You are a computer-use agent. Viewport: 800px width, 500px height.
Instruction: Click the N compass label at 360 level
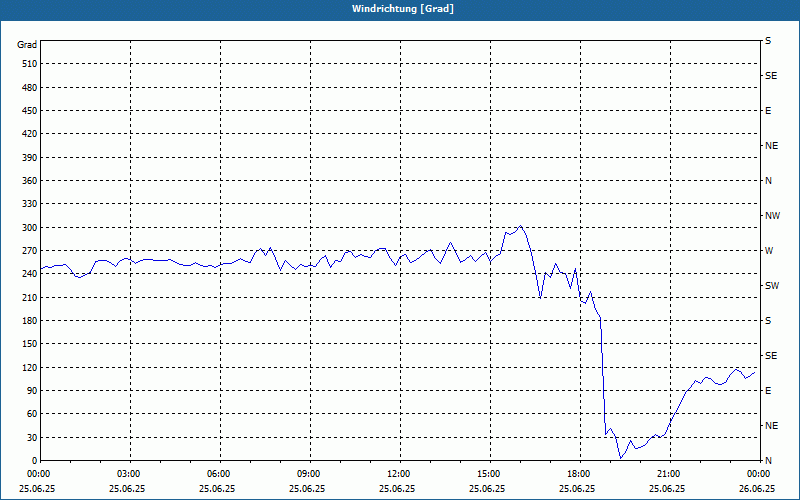(768, 181)
